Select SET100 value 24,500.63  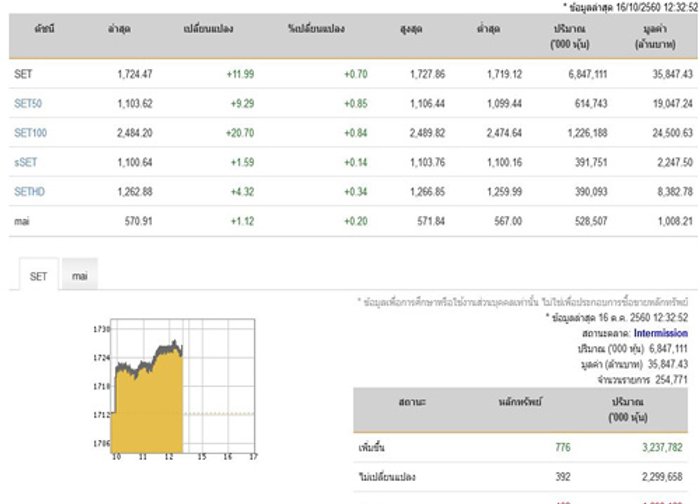672,133
